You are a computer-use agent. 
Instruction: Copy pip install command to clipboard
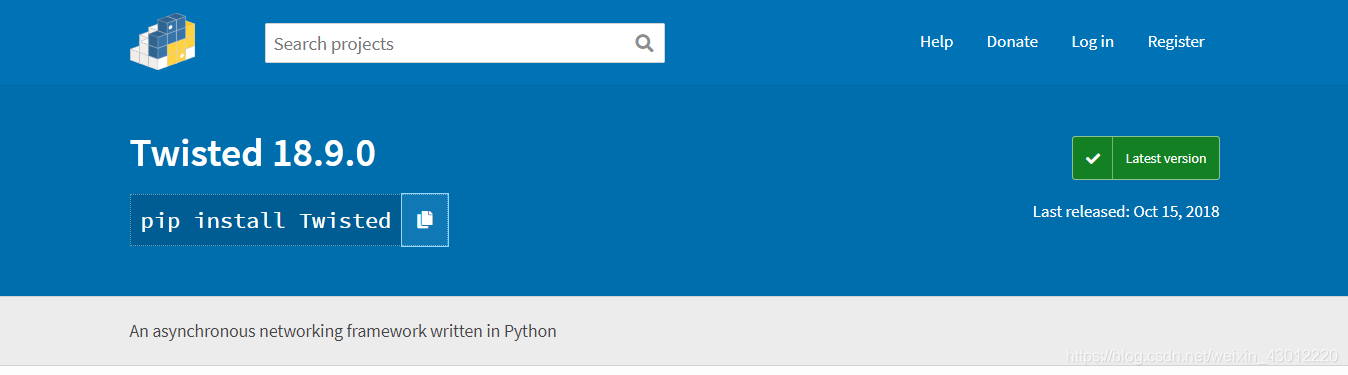425,220
